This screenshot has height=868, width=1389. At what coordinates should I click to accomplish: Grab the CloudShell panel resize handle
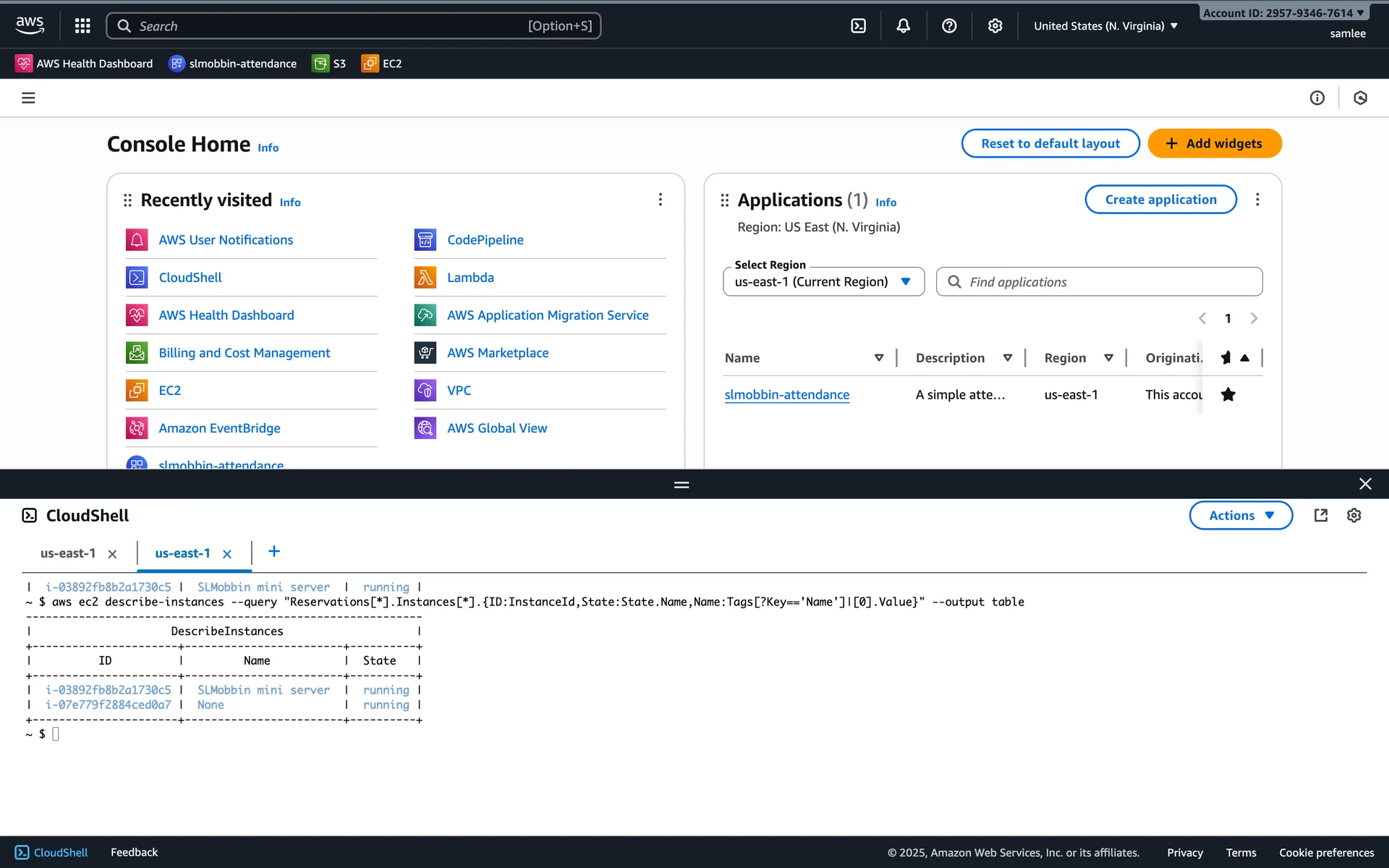click(x=681, y=485)
